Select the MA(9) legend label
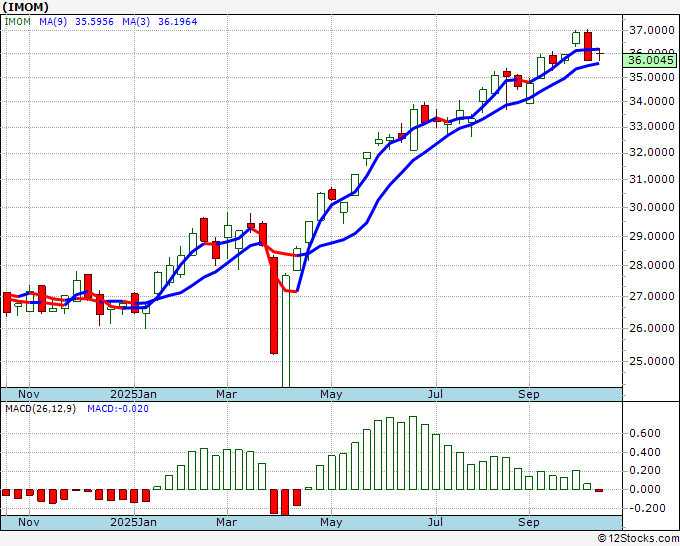This screenshot has width=680, height=546. pyautogui.click(x=53, y=21)
